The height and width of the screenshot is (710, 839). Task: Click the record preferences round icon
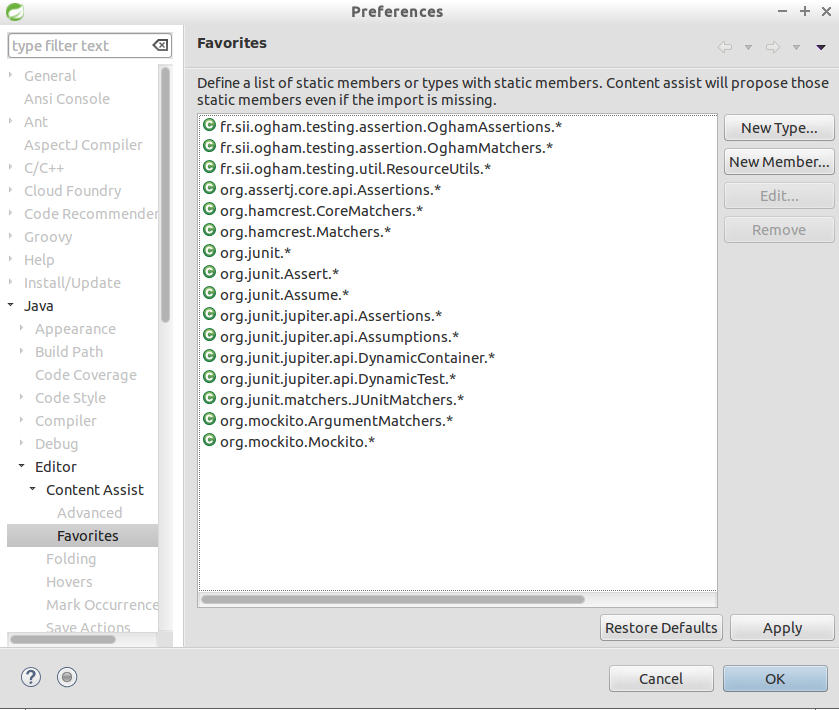click(67, 677)
